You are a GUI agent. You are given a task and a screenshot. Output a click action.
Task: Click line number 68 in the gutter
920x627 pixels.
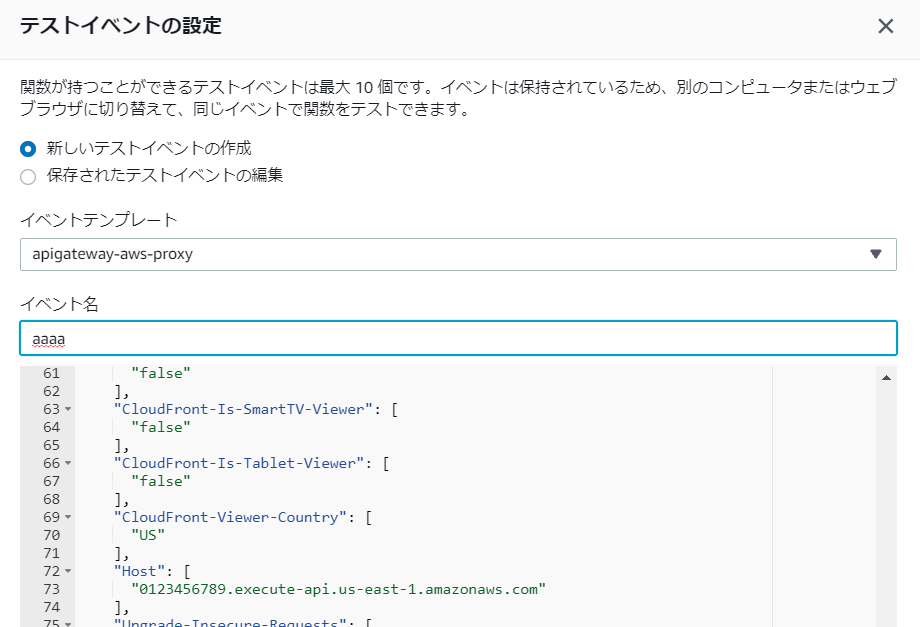51,499
